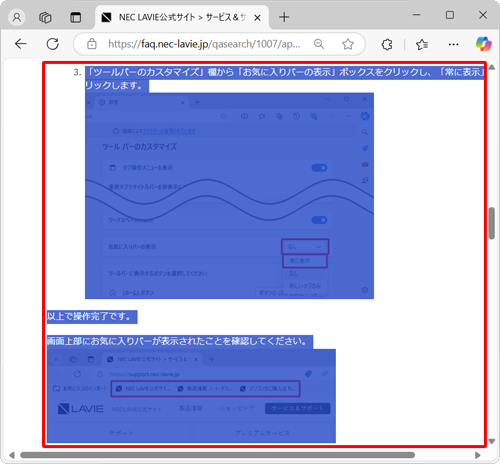Open the zoom magnifier in address bar

click(x=319, y=44)
